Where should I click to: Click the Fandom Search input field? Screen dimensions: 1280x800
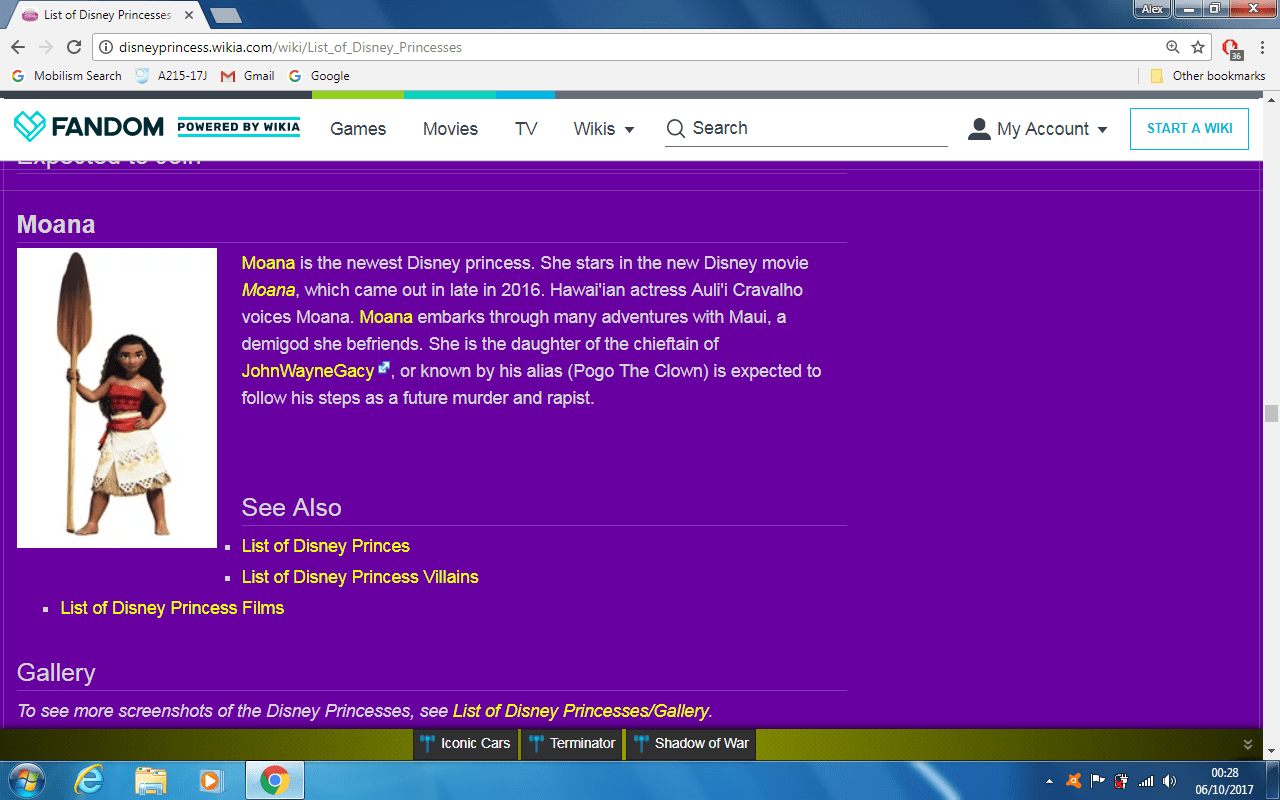pyautogui.click(x=806, y=128)
